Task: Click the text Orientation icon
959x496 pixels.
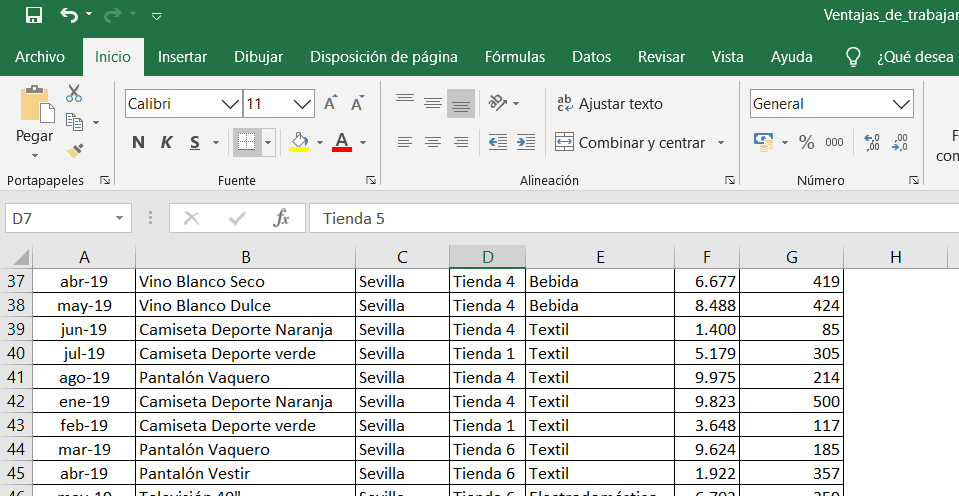Action: pos(498,103)
